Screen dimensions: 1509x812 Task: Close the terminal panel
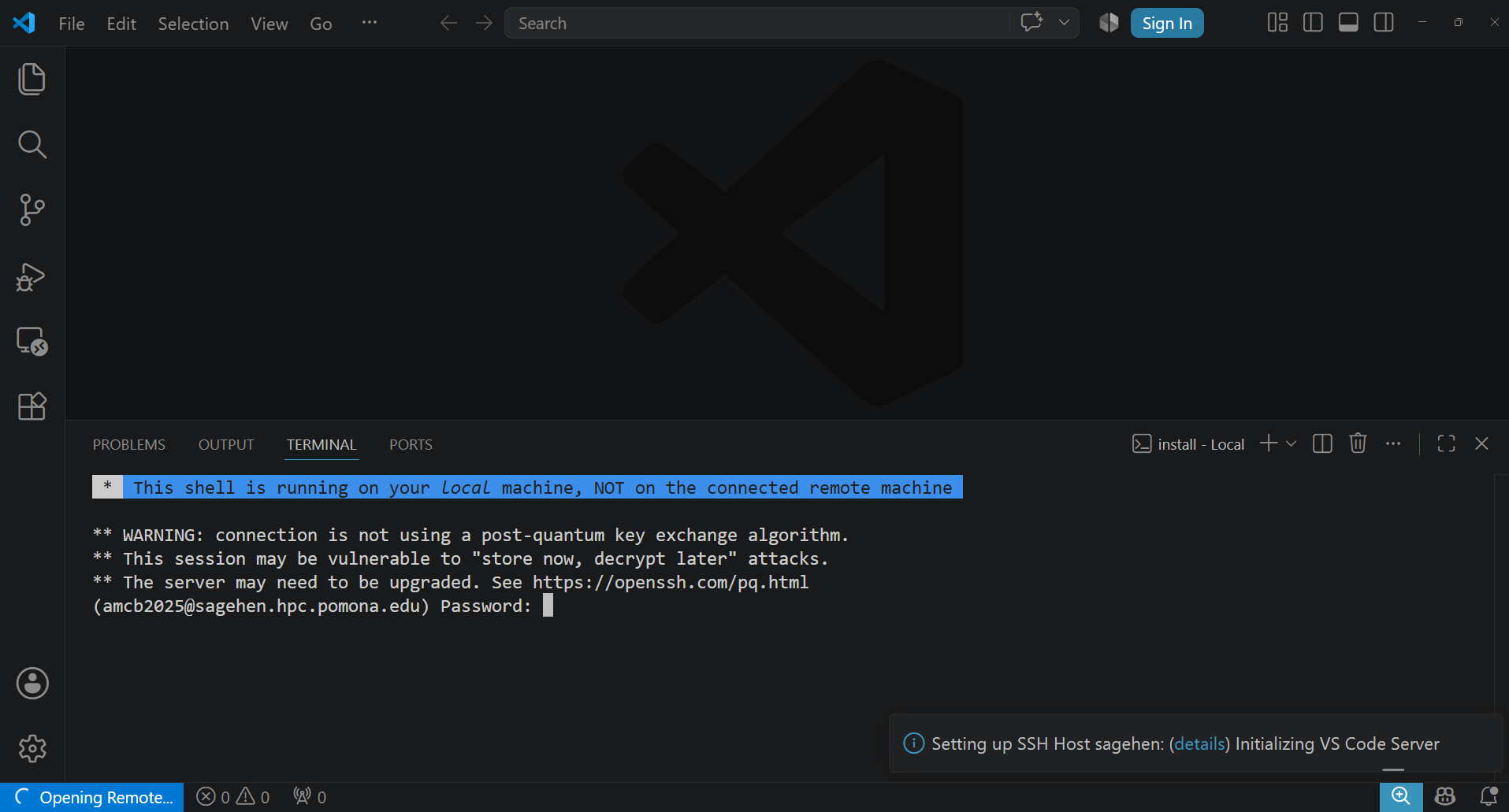pyautogui.click(x=1481, y=443)
